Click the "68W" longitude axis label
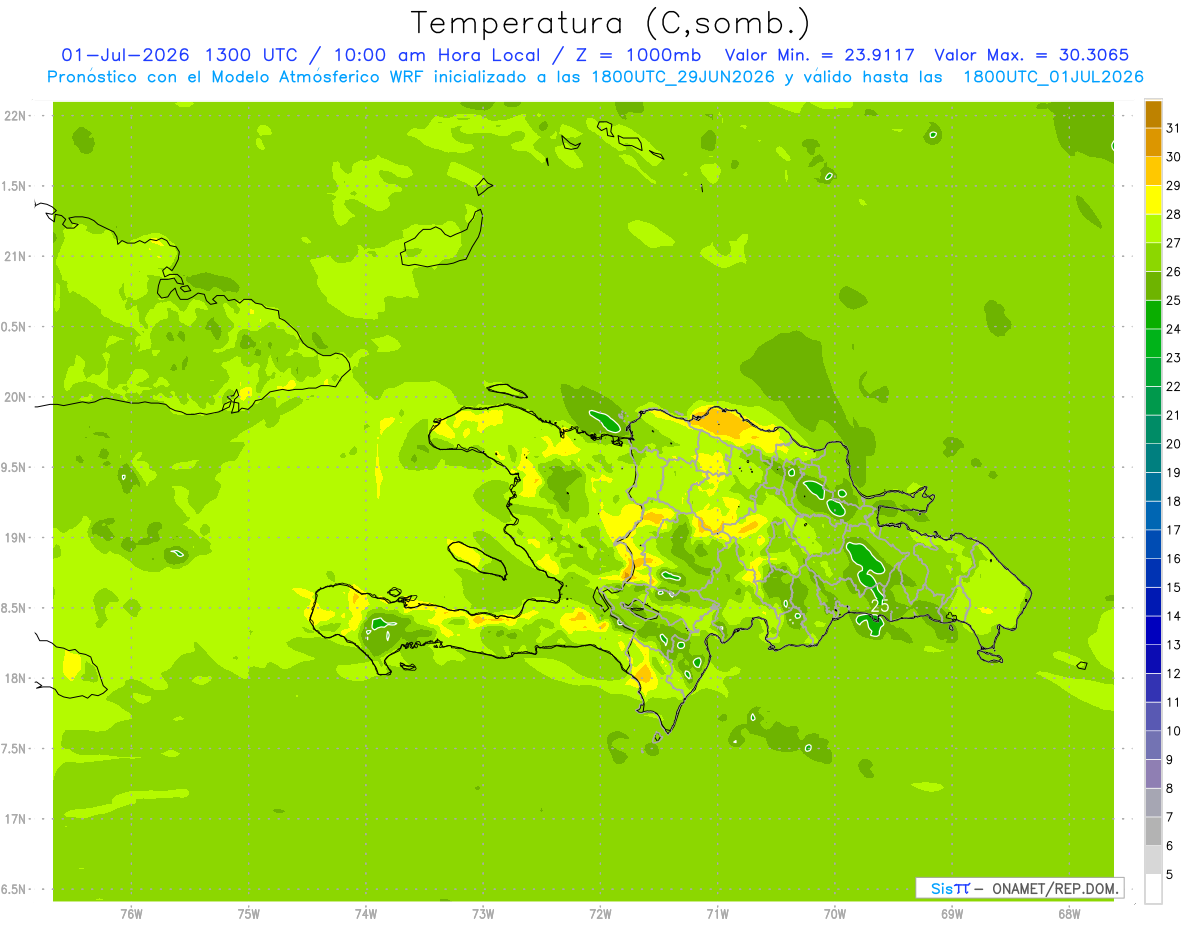1200x927 pixels. coord(1069,914)
